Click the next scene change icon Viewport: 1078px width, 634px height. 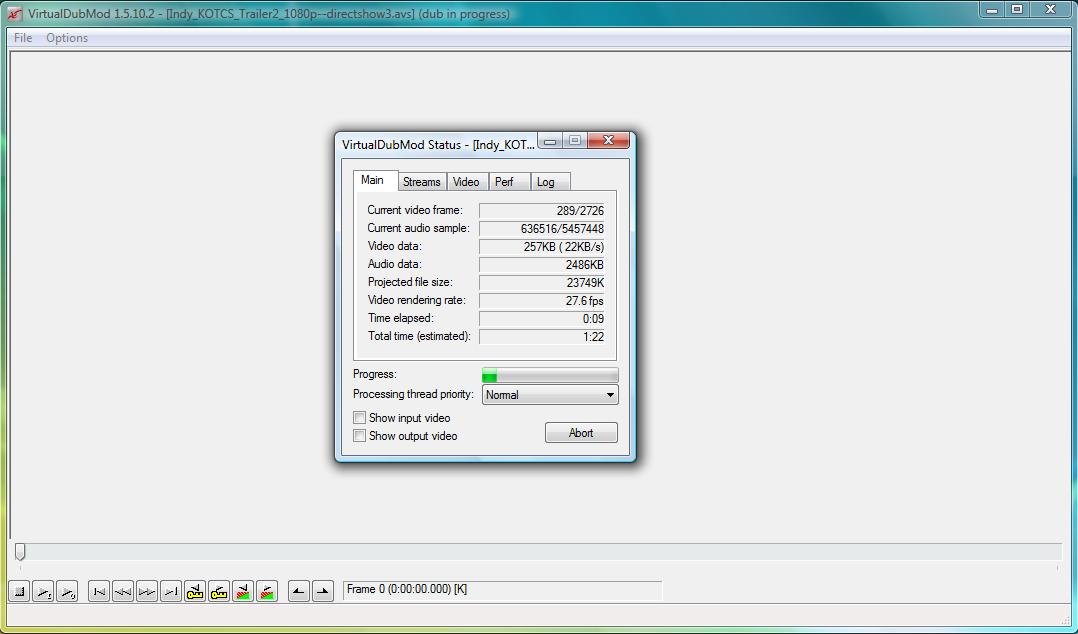[x=267, y=591]
